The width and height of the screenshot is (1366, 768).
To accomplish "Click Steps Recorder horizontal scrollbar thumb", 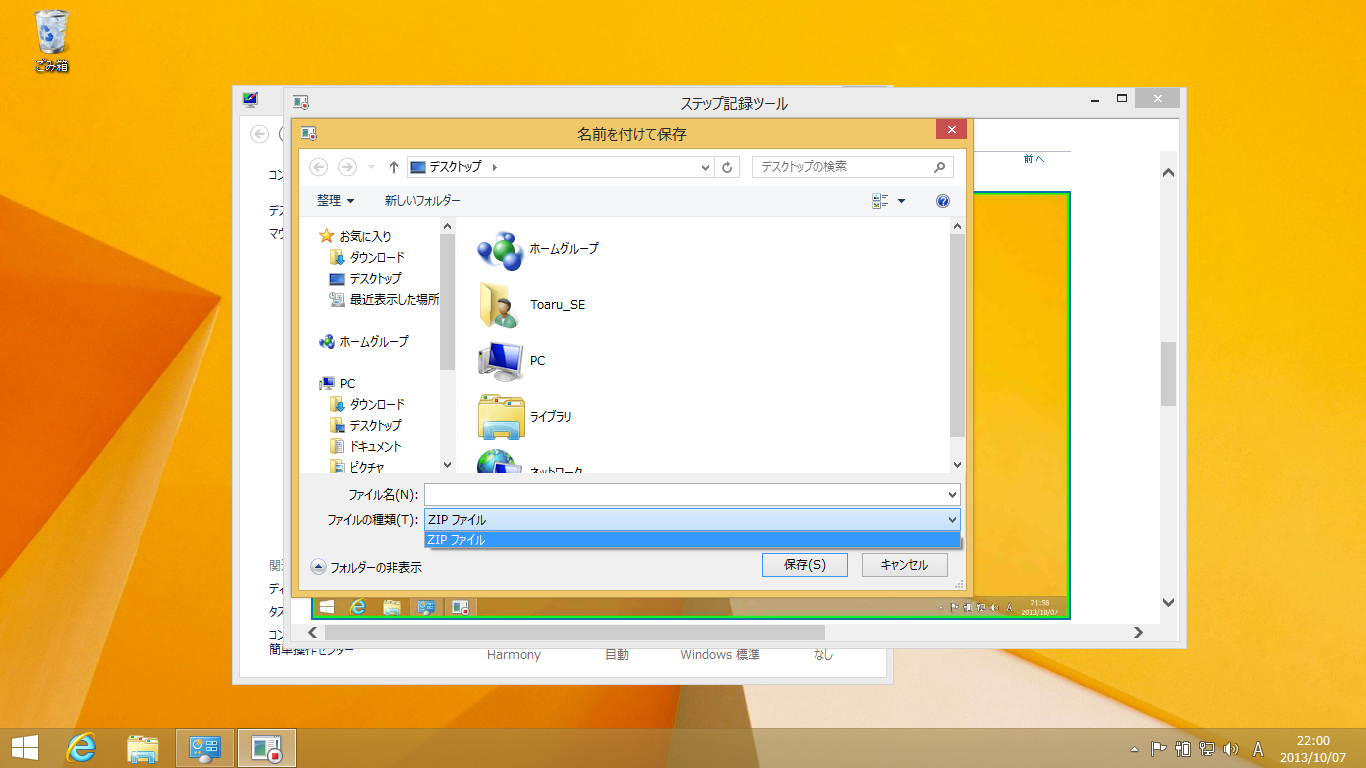I will (x=575, y=632).
